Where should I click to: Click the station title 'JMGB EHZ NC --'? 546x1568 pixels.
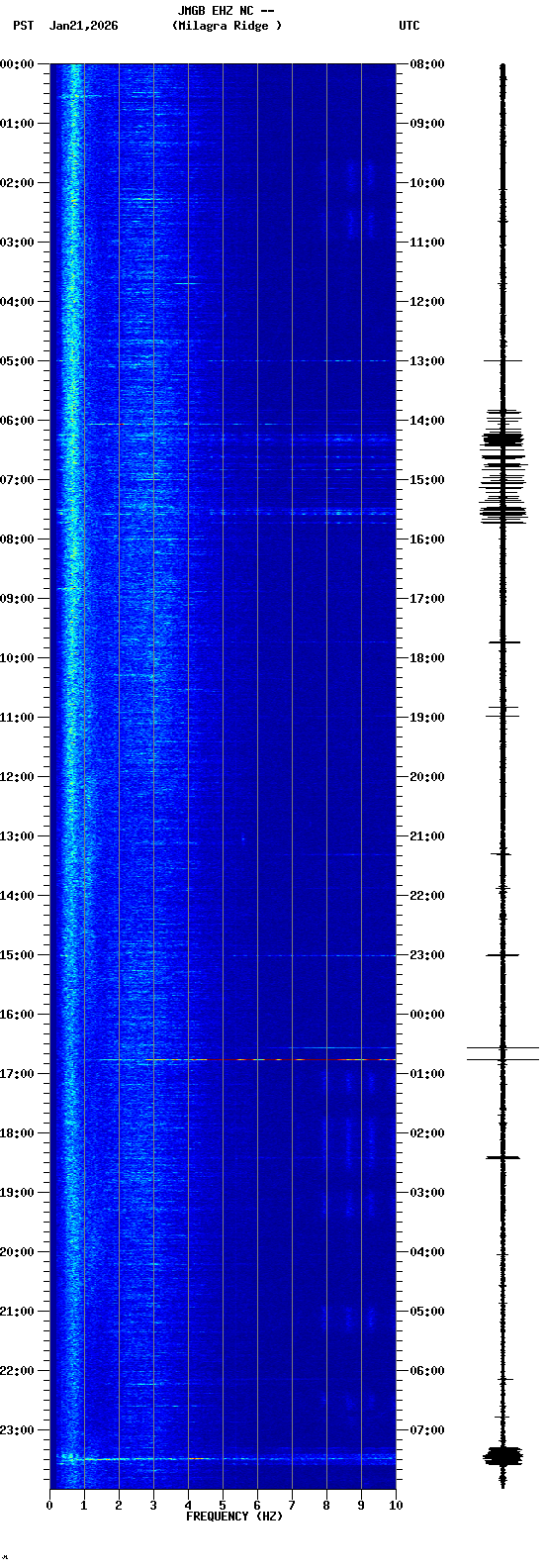point(226,11)
